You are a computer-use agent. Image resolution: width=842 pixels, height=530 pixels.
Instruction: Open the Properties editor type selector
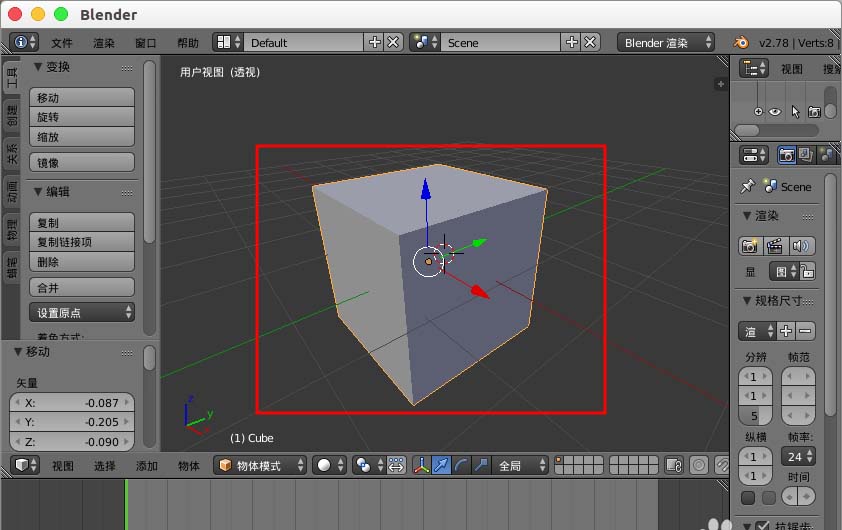pos(754,155)
